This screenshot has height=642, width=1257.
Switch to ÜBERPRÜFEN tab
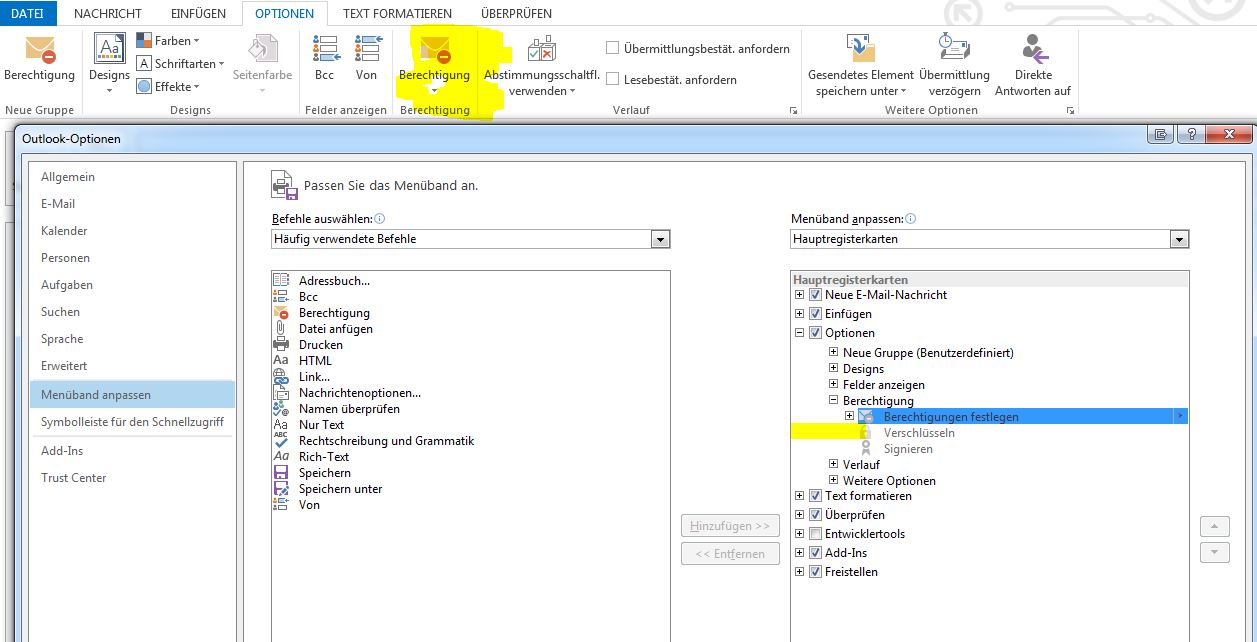pyautogui.click(x=516, y=13)
